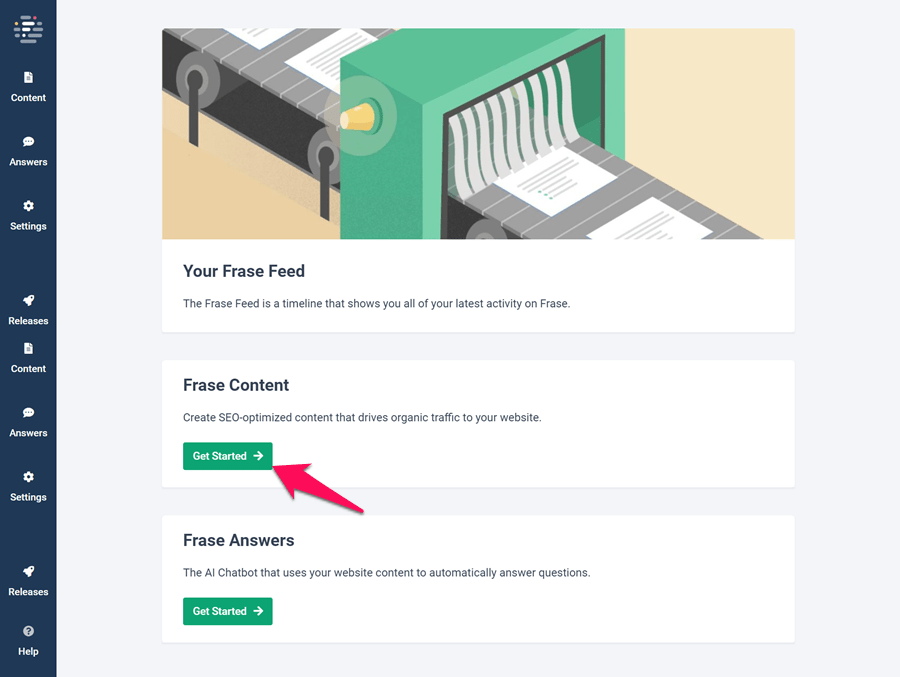This screenshot has height=677, width=900.
Task: Click Get Started under Frase Content
Action: pos(227,456)
